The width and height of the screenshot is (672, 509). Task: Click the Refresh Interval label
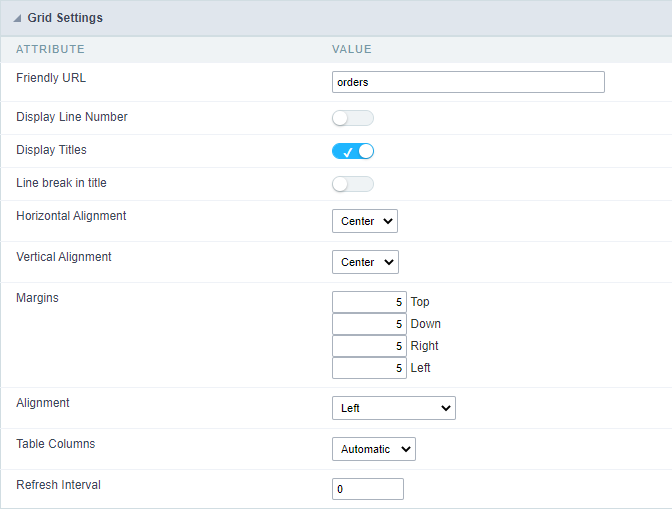click(x=58, y=485)
